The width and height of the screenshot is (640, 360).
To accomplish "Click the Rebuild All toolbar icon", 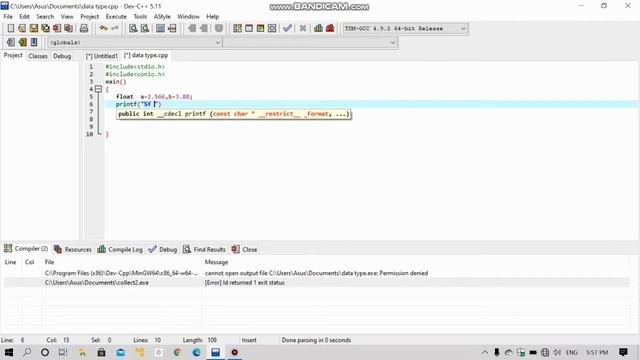I will tap(272, 28).
